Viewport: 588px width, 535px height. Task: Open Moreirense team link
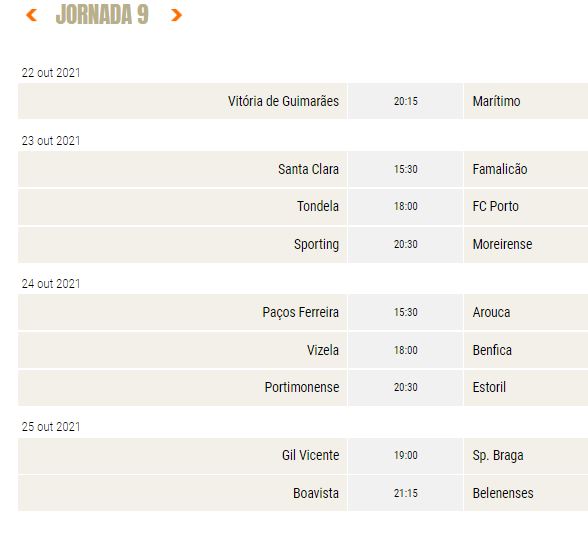[502, 244]
